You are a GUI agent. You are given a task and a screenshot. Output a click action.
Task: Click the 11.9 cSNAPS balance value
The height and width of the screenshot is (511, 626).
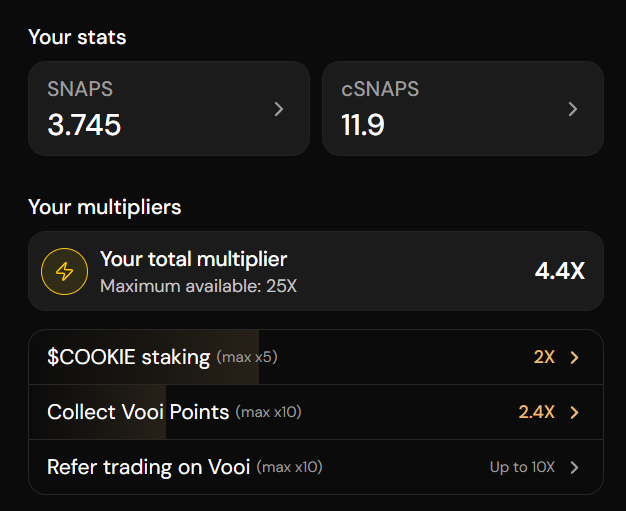[x=363, y=125]
